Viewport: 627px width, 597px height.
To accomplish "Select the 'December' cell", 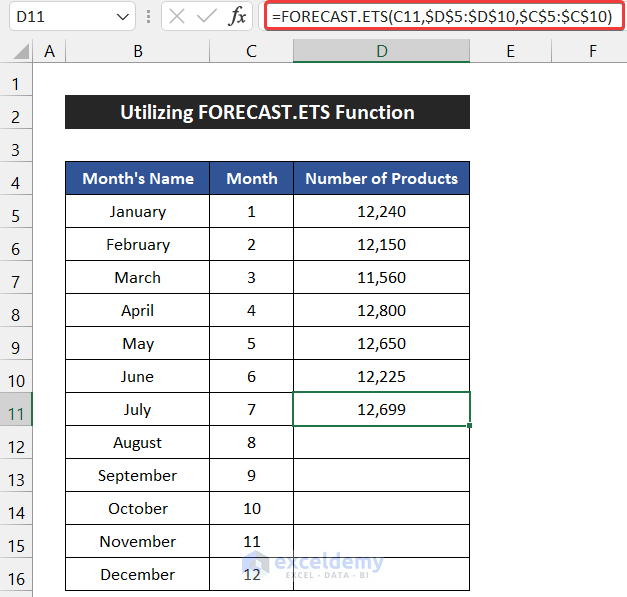I will click(137, 575).
